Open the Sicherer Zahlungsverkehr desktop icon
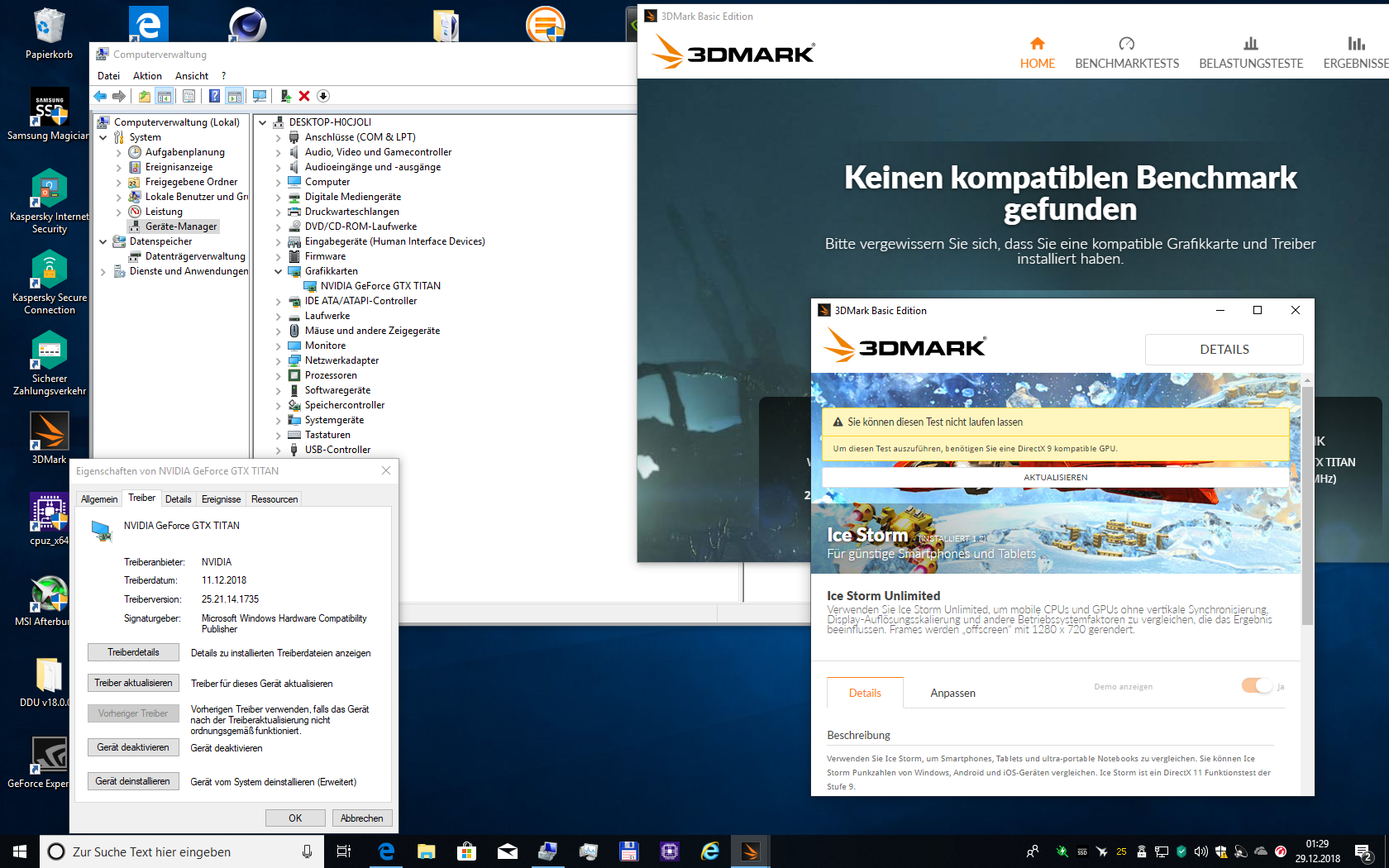Screen dimensions: 1389x868 (x=49, y=363)
